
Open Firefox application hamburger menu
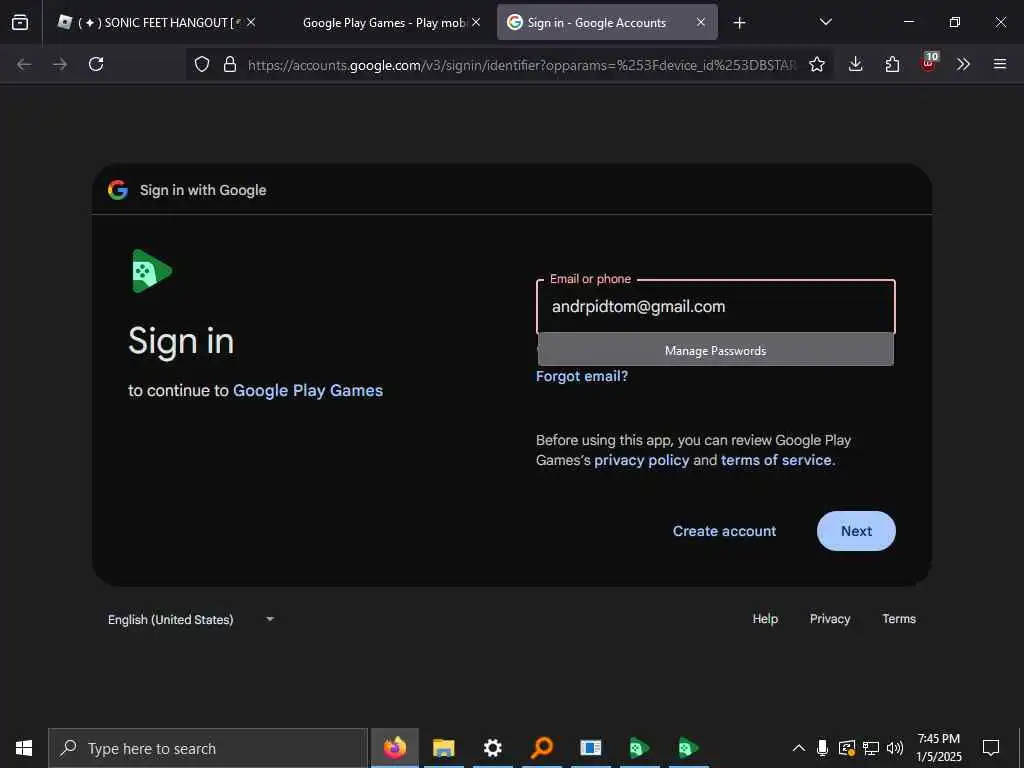coord(1000,64)
